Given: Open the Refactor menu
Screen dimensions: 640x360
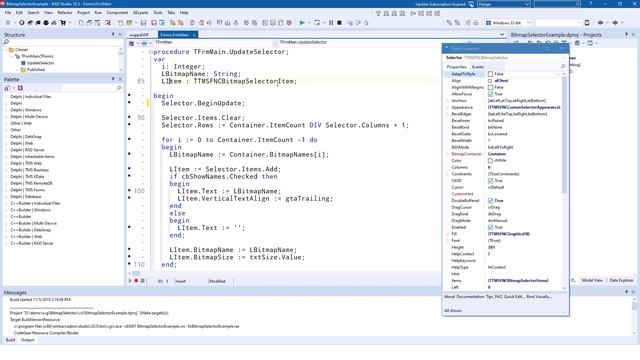Looking at the screenshot, I should coord(64,13).
